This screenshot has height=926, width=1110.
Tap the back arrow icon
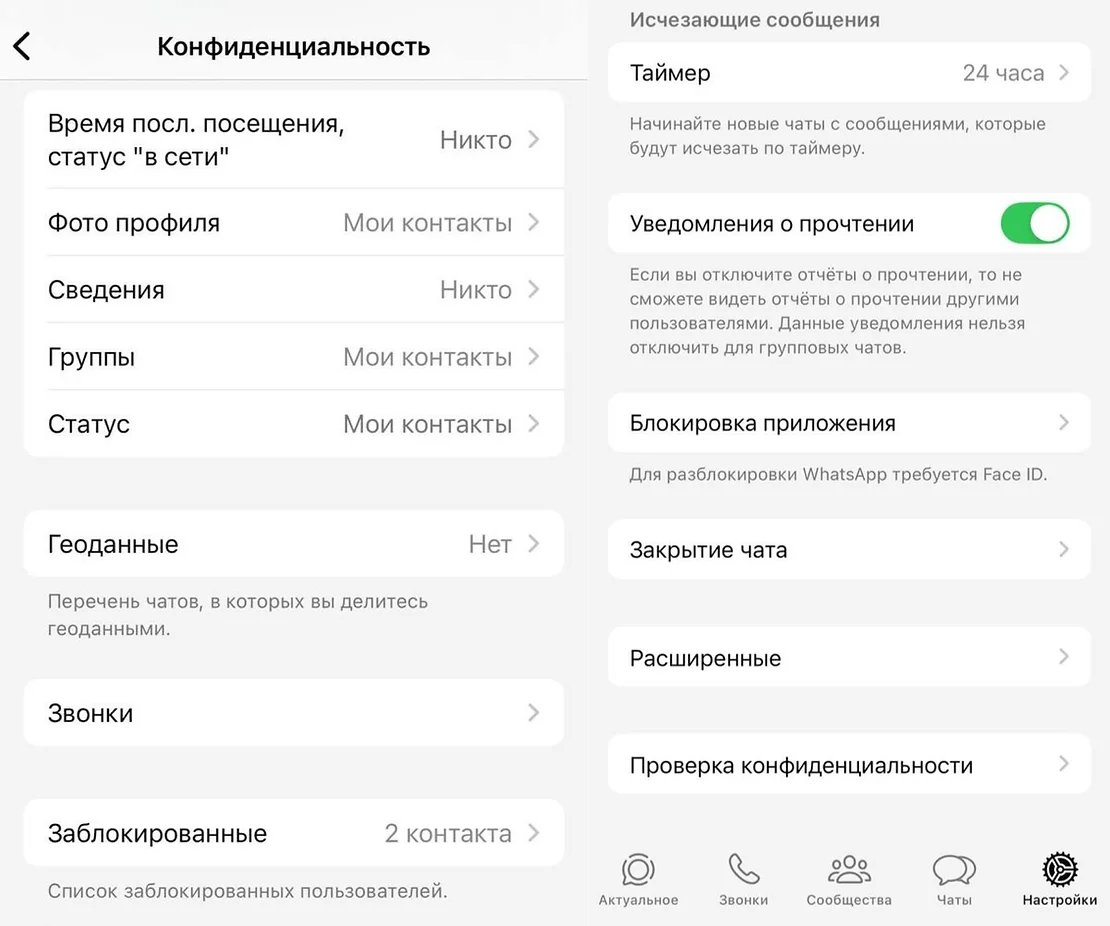(22, 46)
